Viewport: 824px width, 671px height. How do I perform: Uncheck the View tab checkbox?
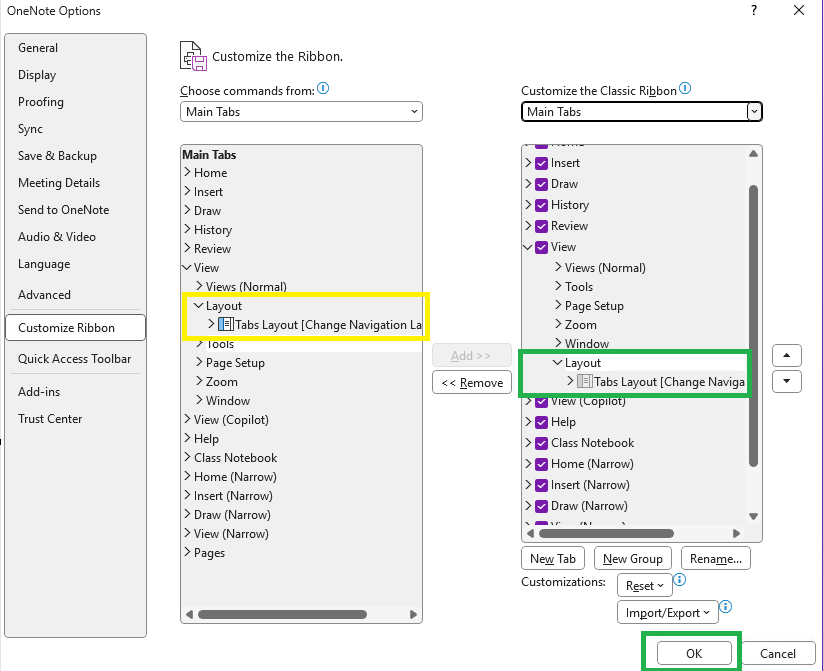541,247
